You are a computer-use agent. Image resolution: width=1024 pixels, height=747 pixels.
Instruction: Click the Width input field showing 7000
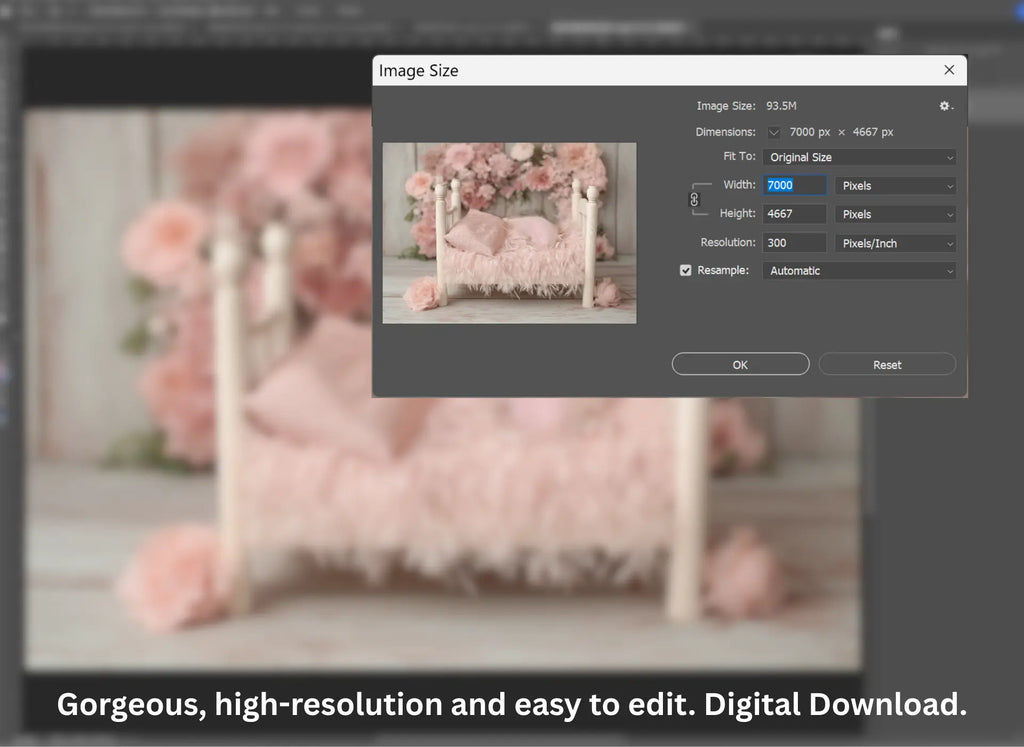(x=795, y=186)
